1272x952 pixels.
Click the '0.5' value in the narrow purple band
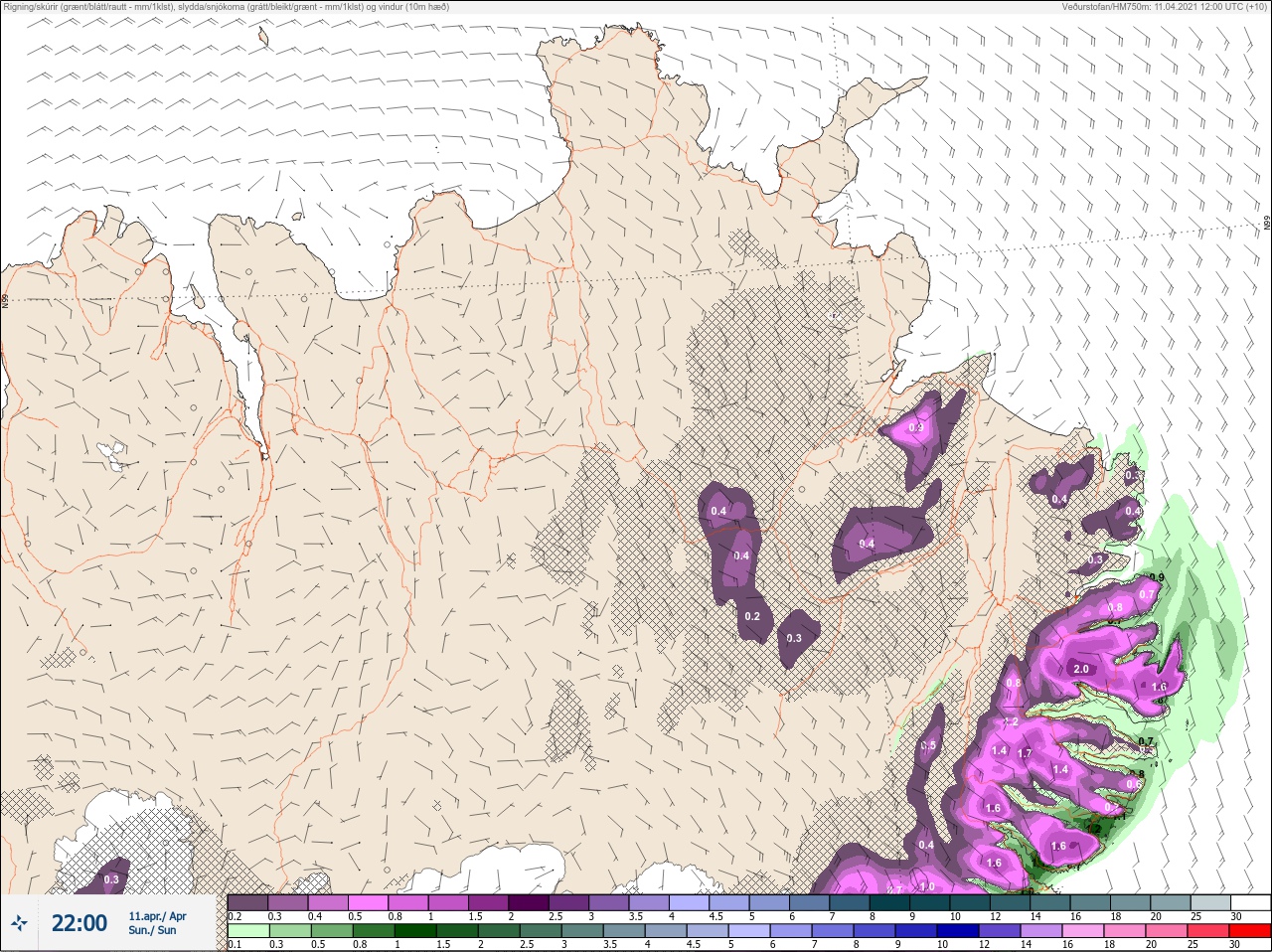pyautogui.click(x=928, y=745)
